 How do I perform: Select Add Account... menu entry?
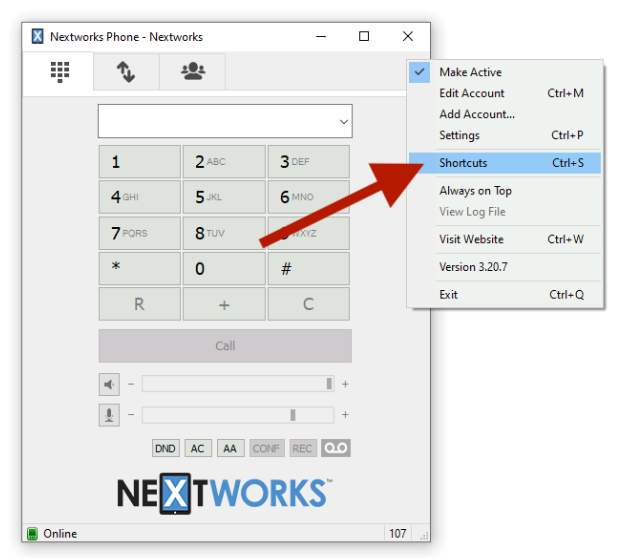pyautogui.click(x=505, y=114)
